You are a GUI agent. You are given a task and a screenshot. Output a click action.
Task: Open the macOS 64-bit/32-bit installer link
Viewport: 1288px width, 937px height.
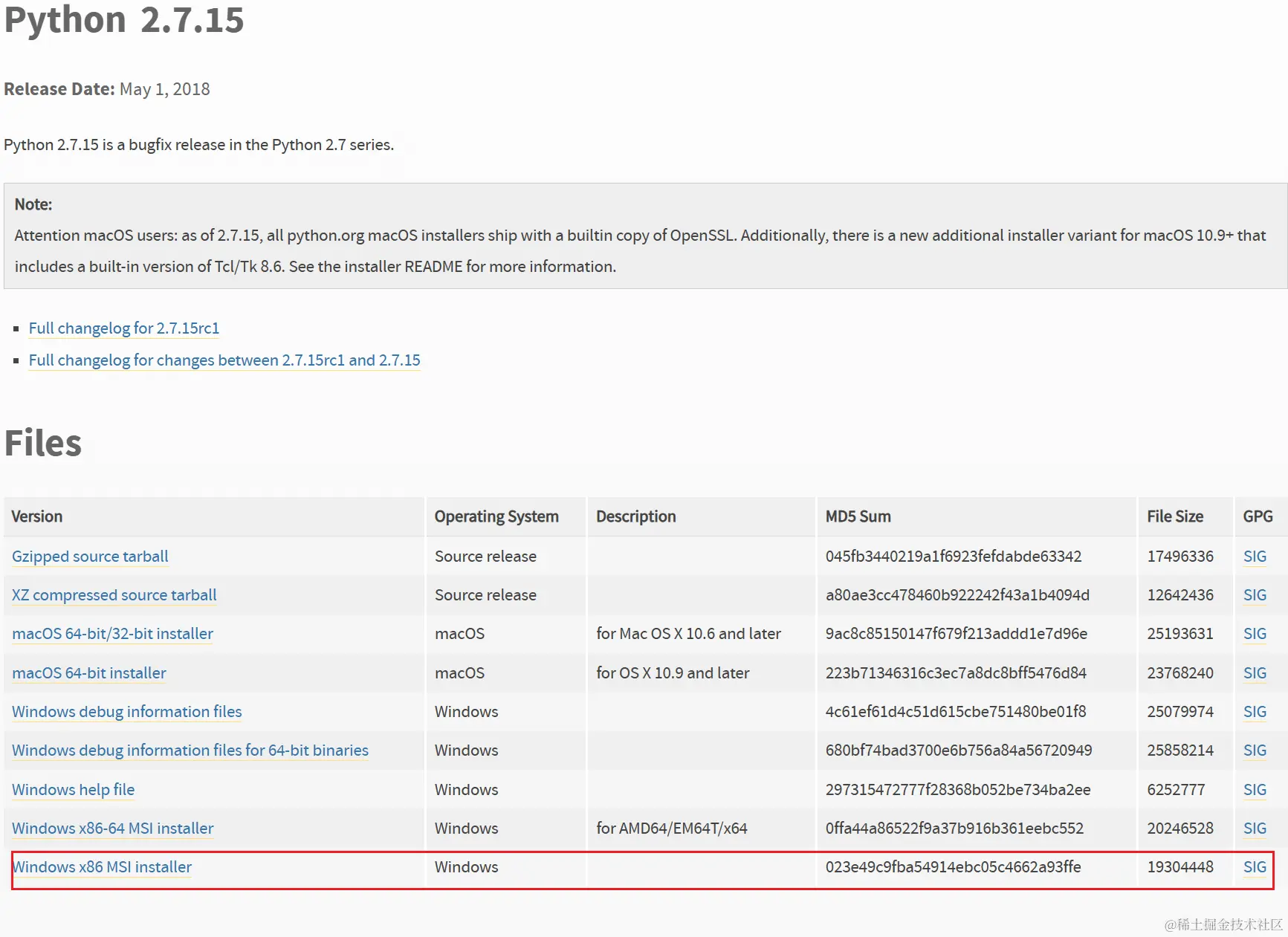pos(111,633)
